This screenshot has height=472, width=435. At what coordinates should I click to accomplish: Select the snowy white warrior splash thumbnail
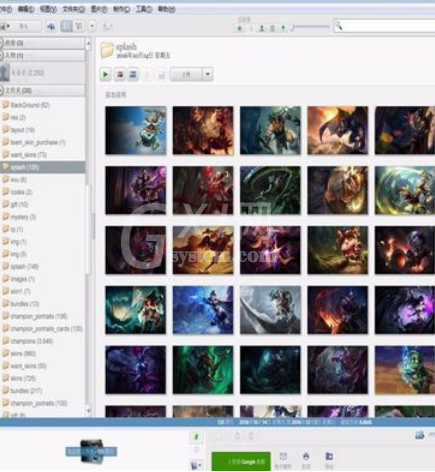point(270,310)
